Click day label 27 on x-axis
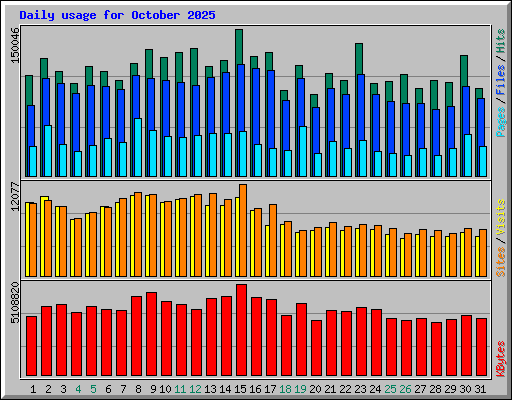512x400 pixels. [420, 389]
